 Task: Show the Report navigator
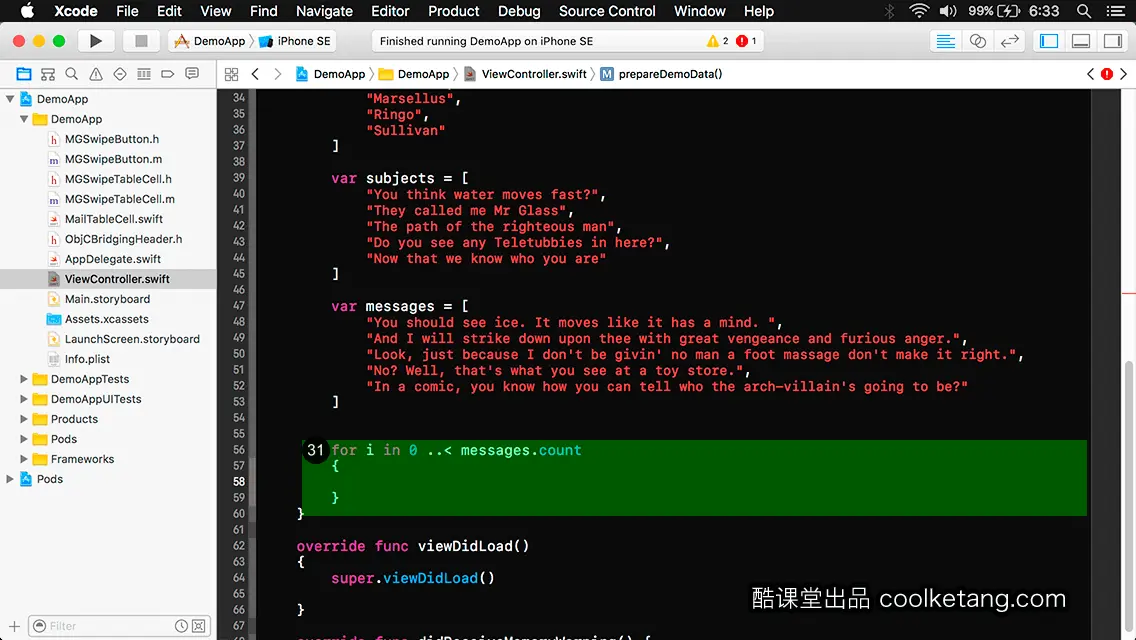pyautogui.click(x=192, y=74)
